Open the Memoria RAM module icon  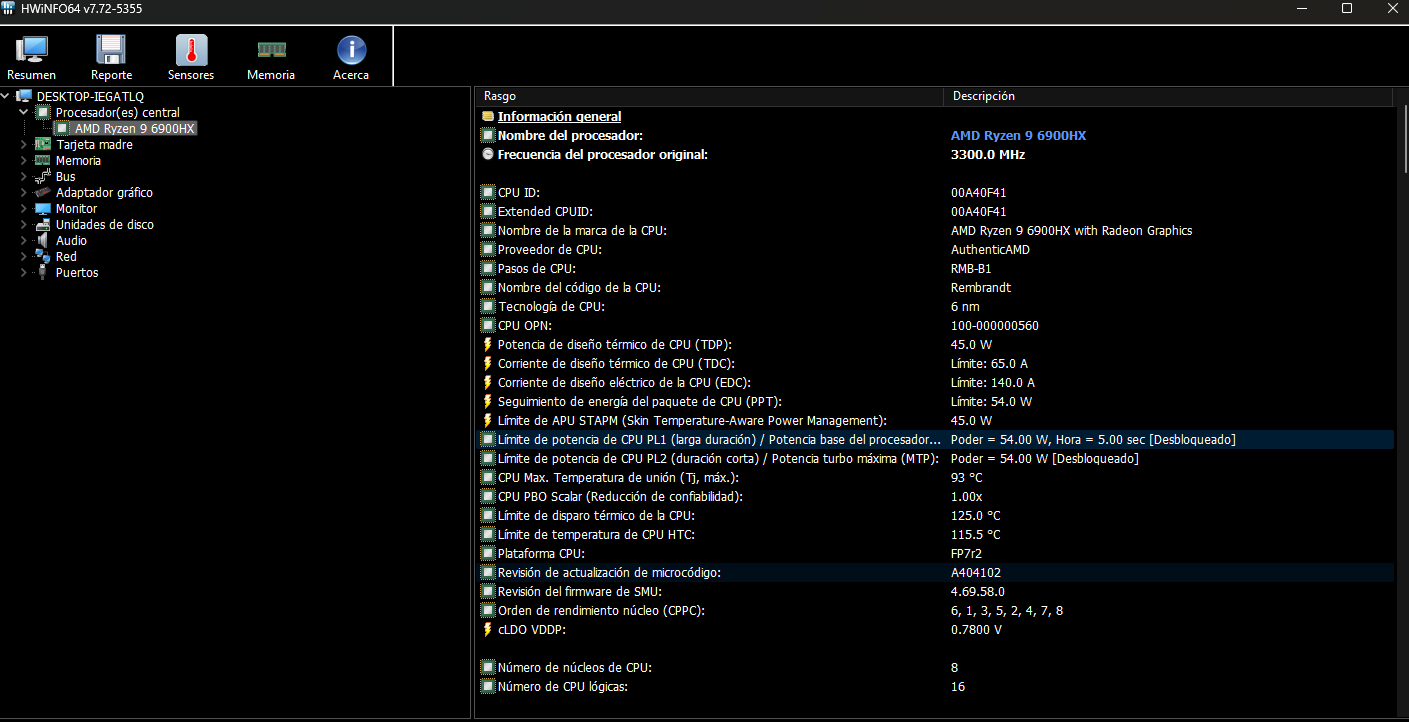pyautogui.click(x=271, y=49)
